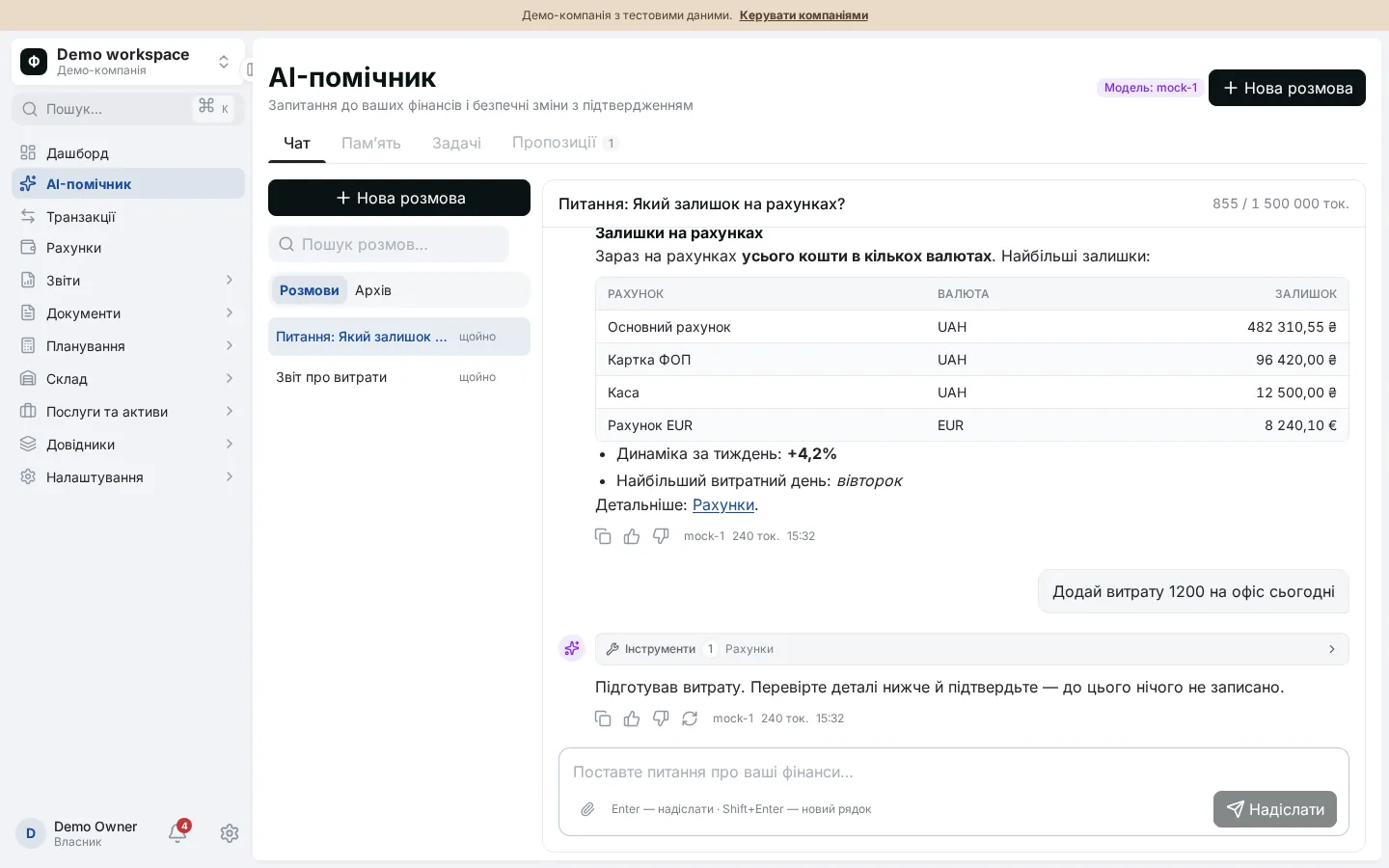The height and width of the screenshot is (868, 1389).
Task: Expand the Звіти sidebar section
Action: click(128, 281)
